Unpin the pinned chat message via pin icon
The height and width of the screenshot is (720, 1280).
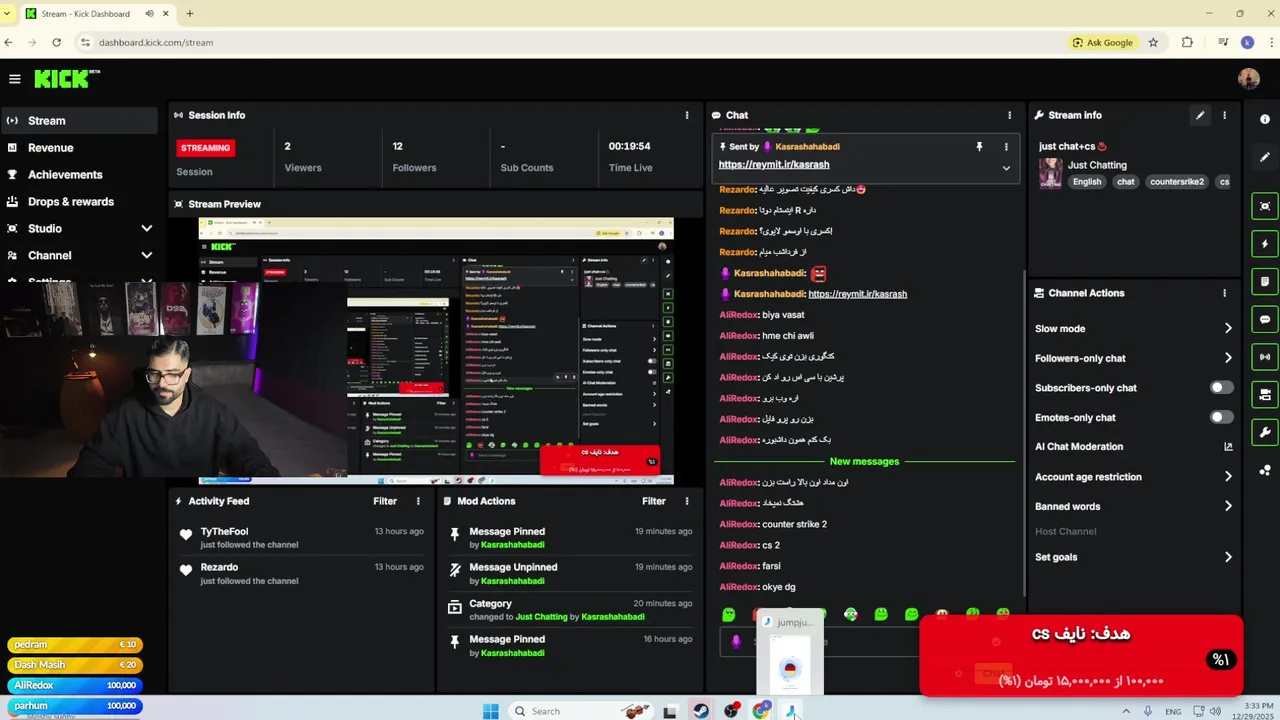click(979, 147)
